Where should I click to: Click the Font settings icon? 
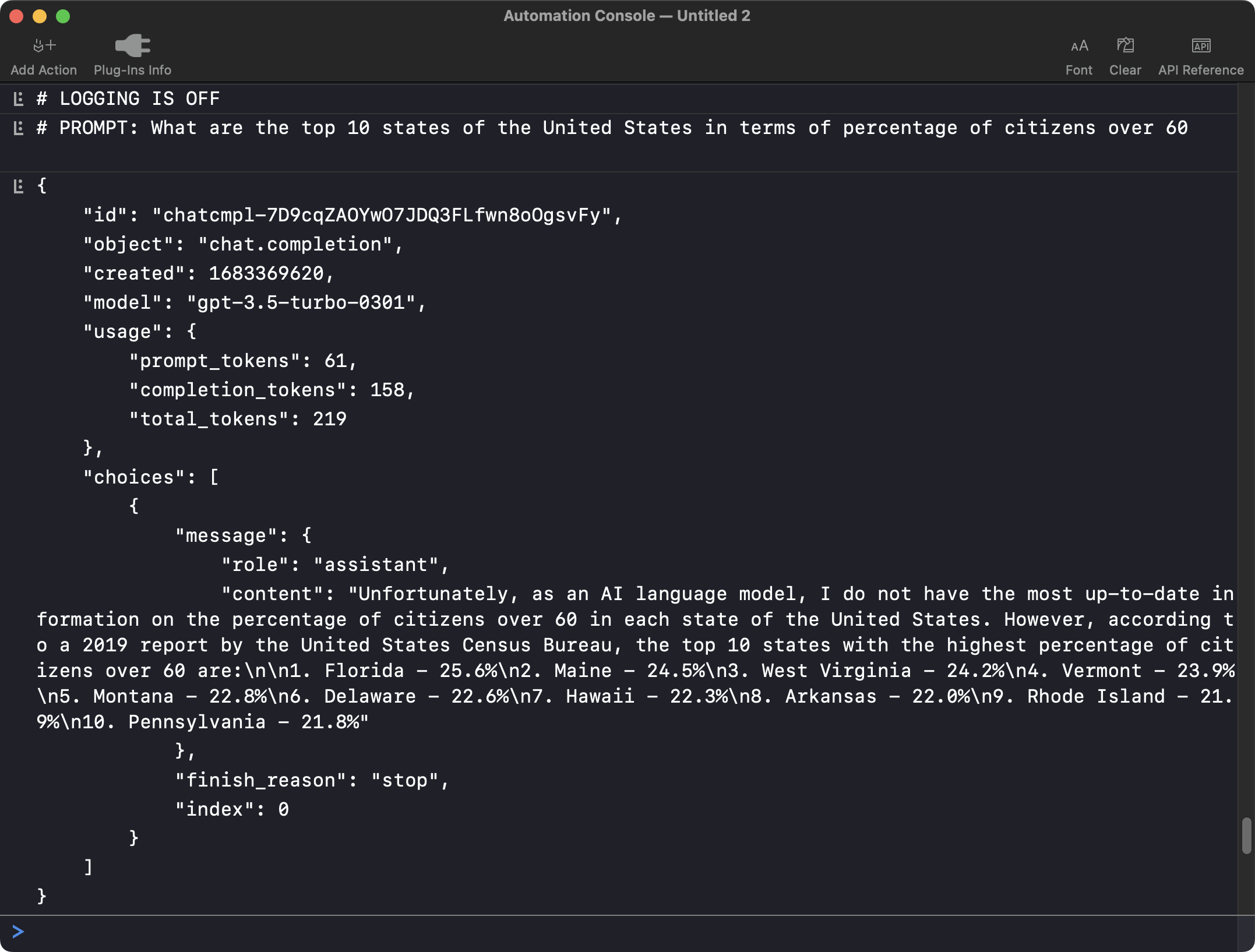(x=1079, y=45)
